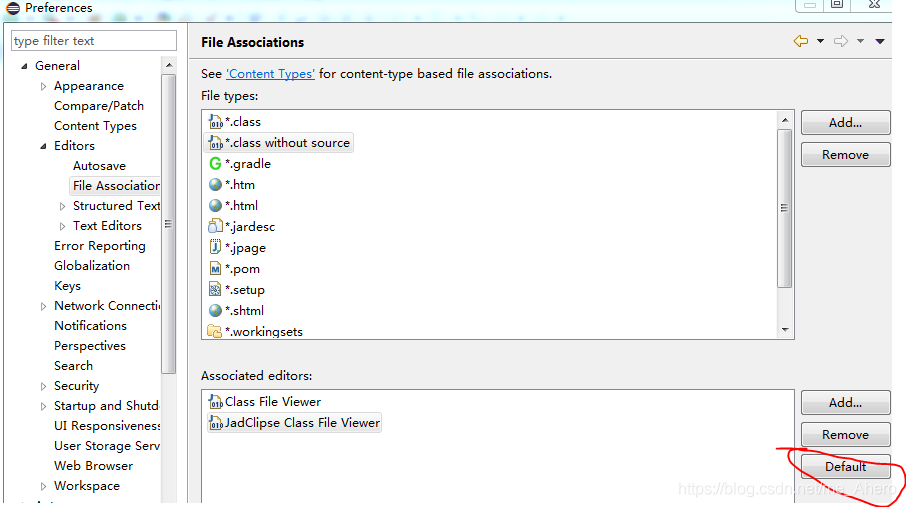Select Search in the tree
906x507 pixels.
pyautogui.click(x=73, y=366)
